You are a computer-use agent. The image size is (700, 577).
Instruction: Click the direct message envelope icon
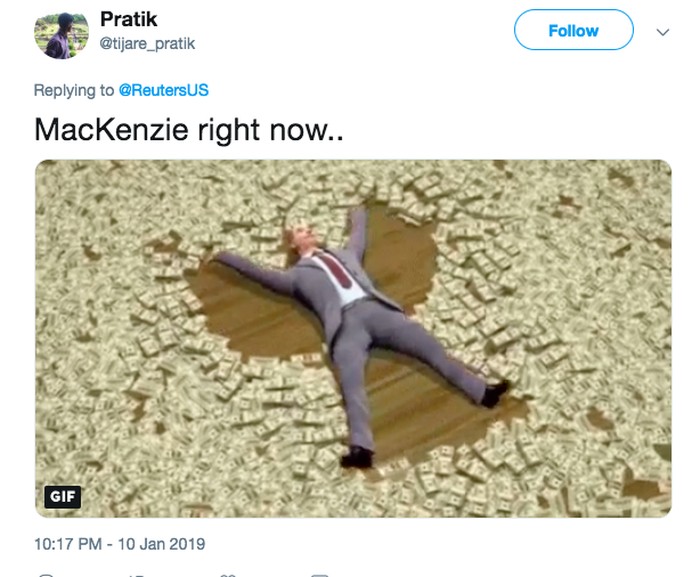point(320,575)
